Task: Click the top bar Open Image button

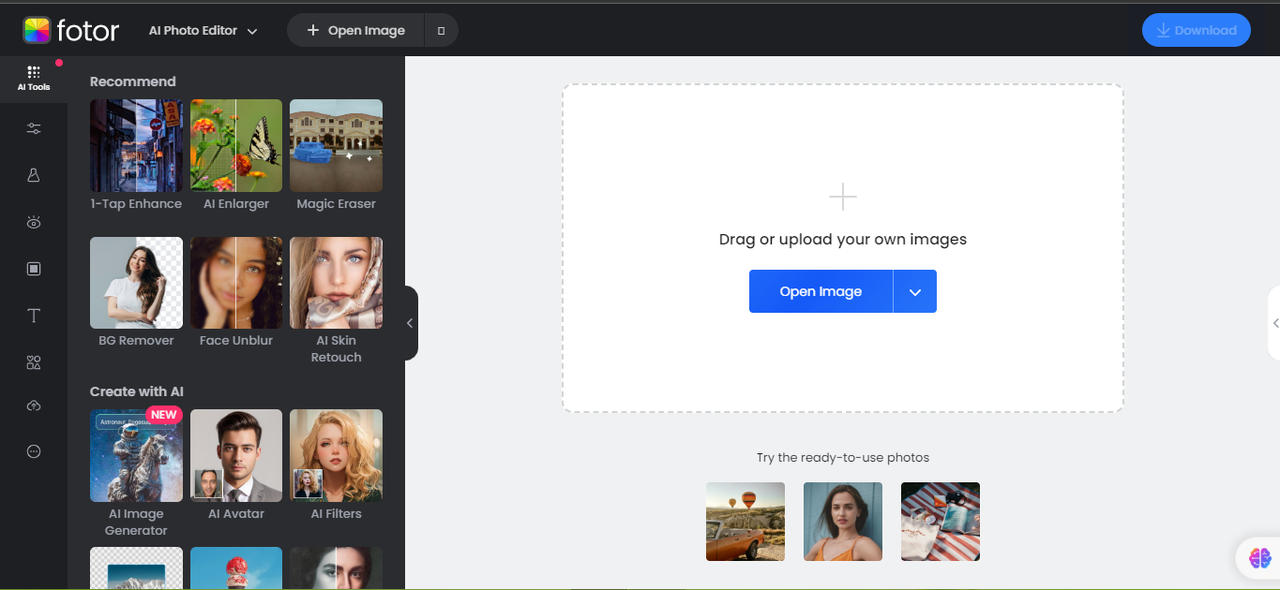Action: pyautogui.click(x=356, y=30)
